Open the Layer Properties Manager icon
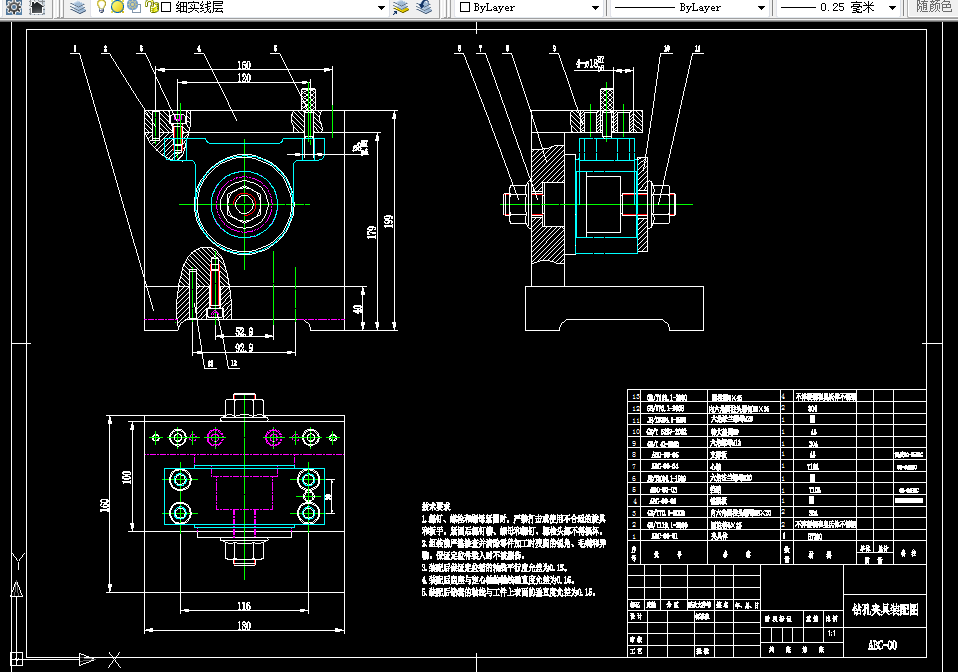Screen dimensions: 958x672 tap(79, 7)
